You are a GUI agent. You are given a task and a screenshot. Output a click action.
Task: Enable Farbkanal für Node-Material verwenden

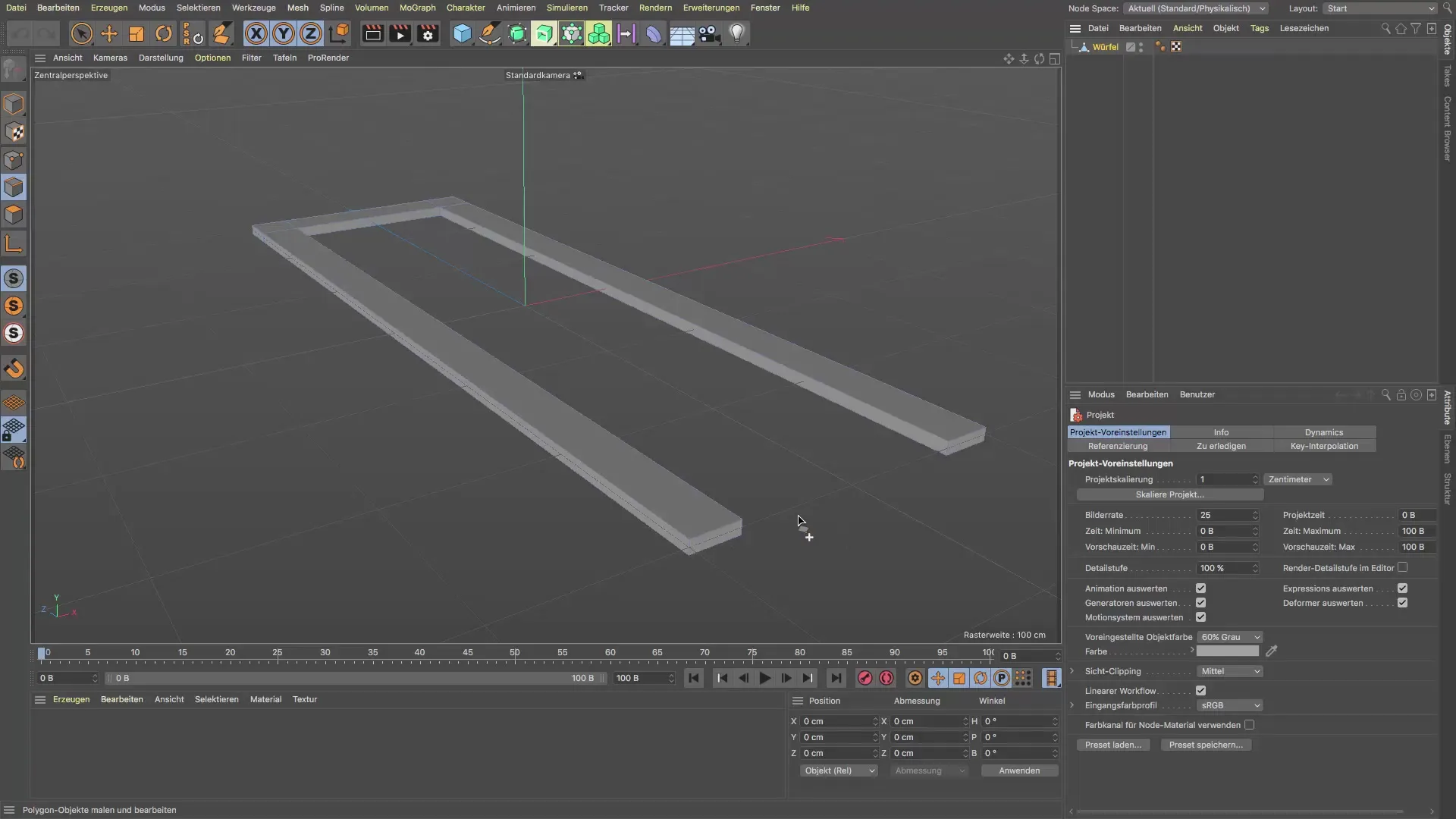pos(1249,725)
